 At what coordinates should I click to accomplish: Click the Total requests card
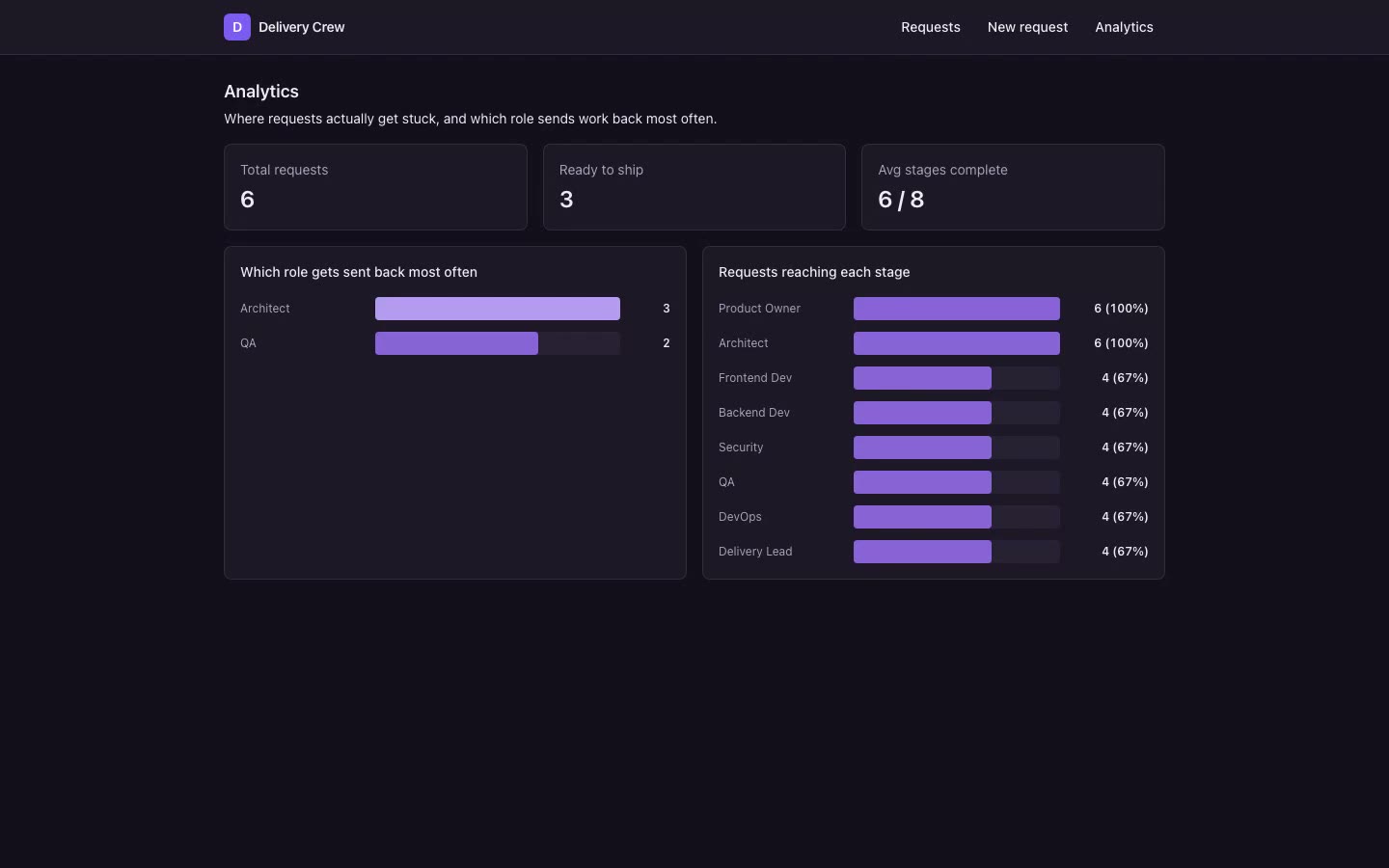(375, 187)
